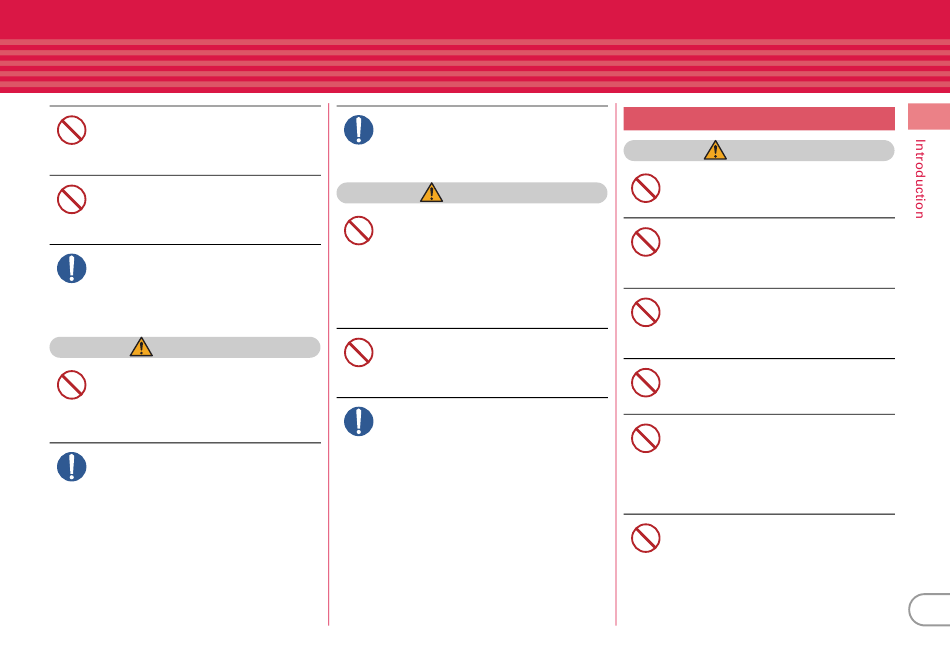
Task: Click the red section header bar in right column
Action: [759, 118]
